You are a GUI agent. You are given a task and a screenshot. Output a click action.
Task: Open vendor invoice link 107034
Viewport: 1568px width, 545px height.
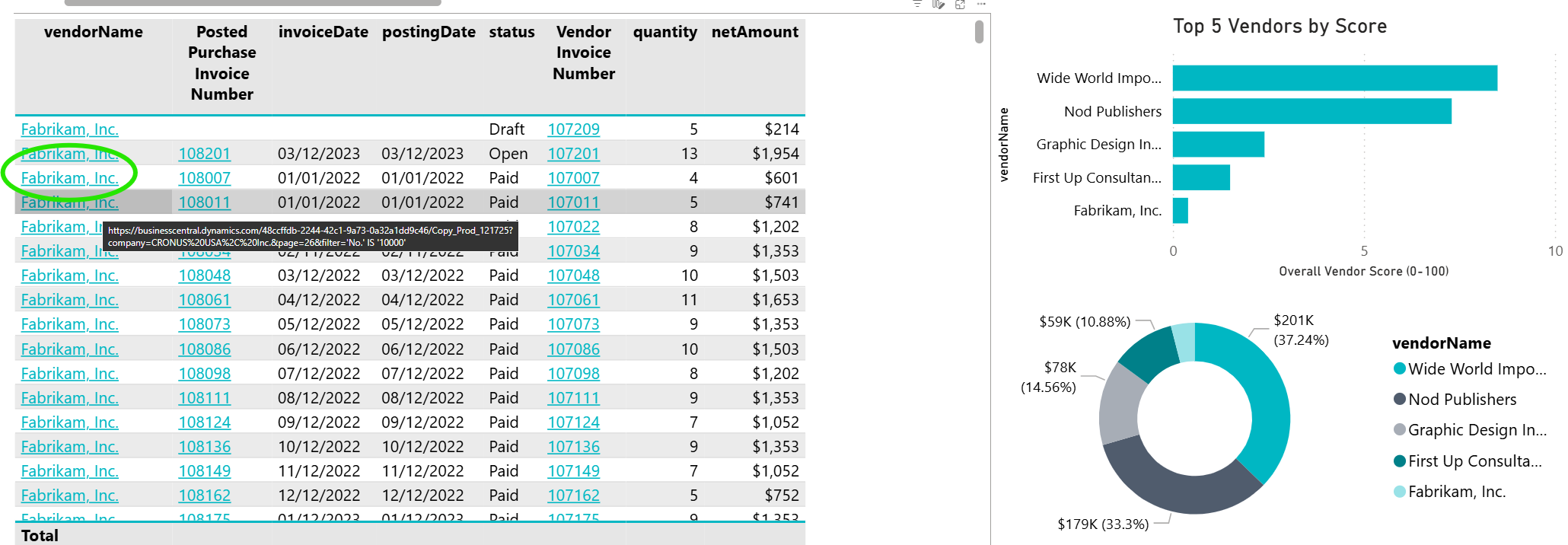pos(573,251)
